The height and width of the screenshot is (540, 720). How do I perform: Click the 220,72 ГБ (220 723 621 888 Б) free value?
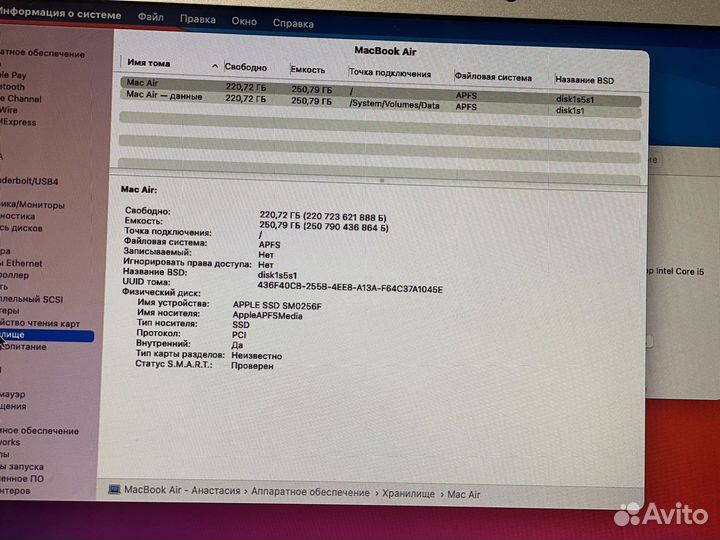(323, 216)
